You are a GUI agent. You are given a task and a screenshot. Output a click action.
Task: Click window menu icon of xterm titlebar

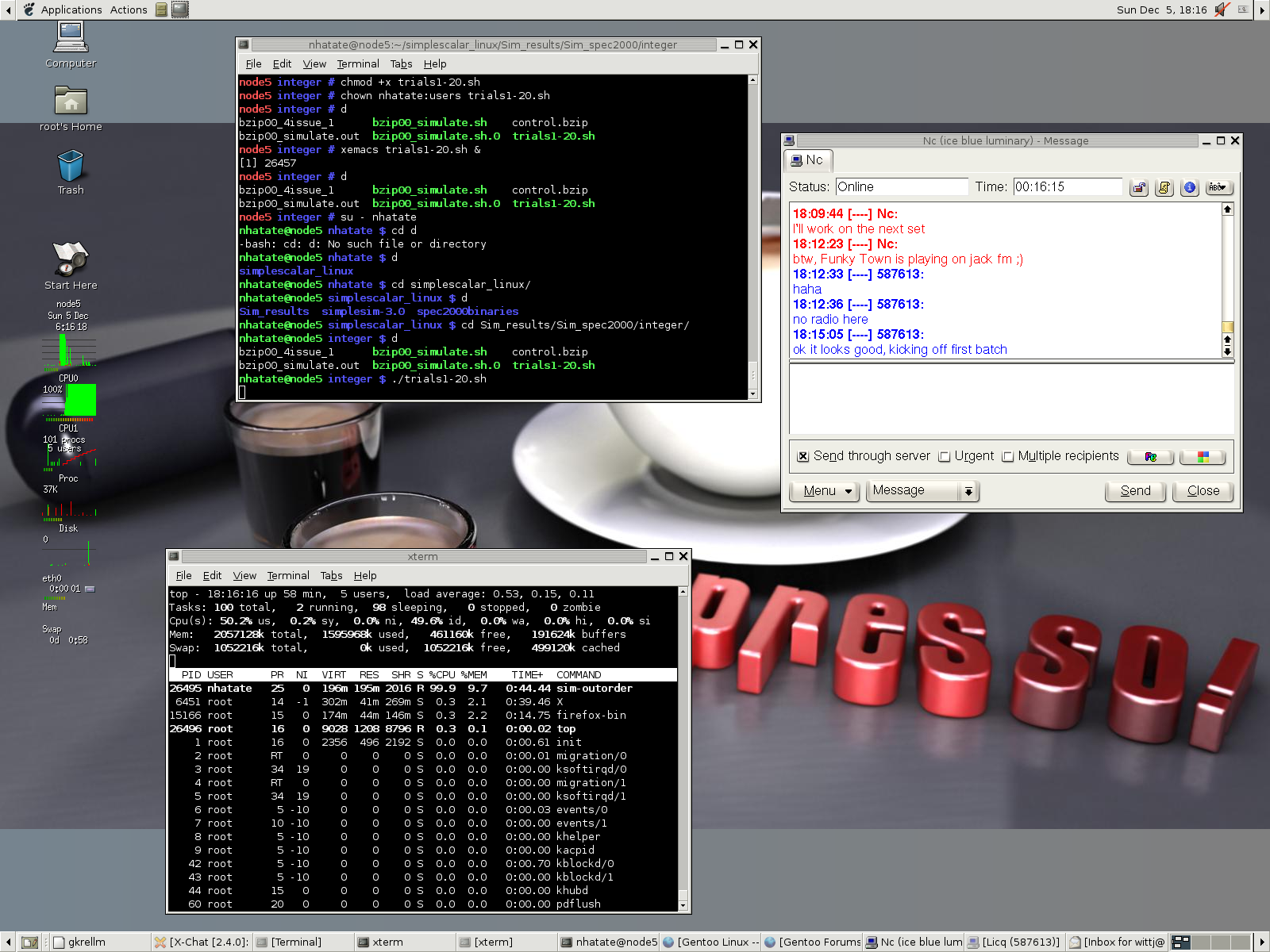point(174,556)
